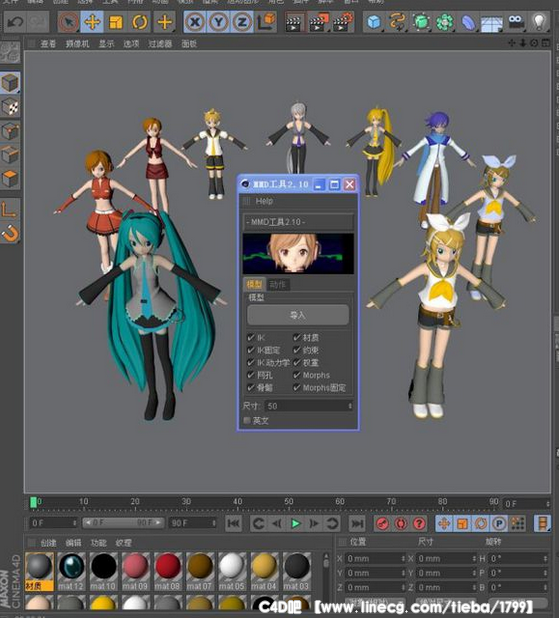Add a camera object
This screenshot has height=624, width=559.
516,21
